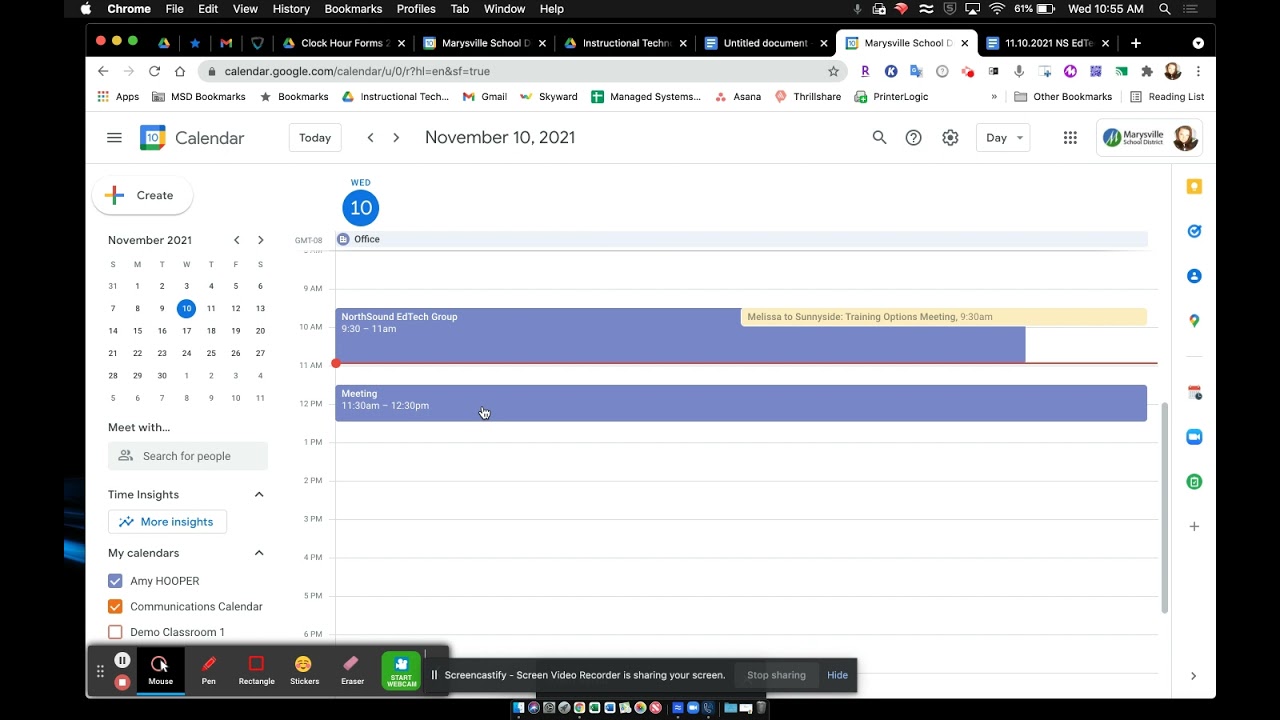Pause the Screencastify recording
Screen dimensions: 1280x720
[x=122, y=660]
